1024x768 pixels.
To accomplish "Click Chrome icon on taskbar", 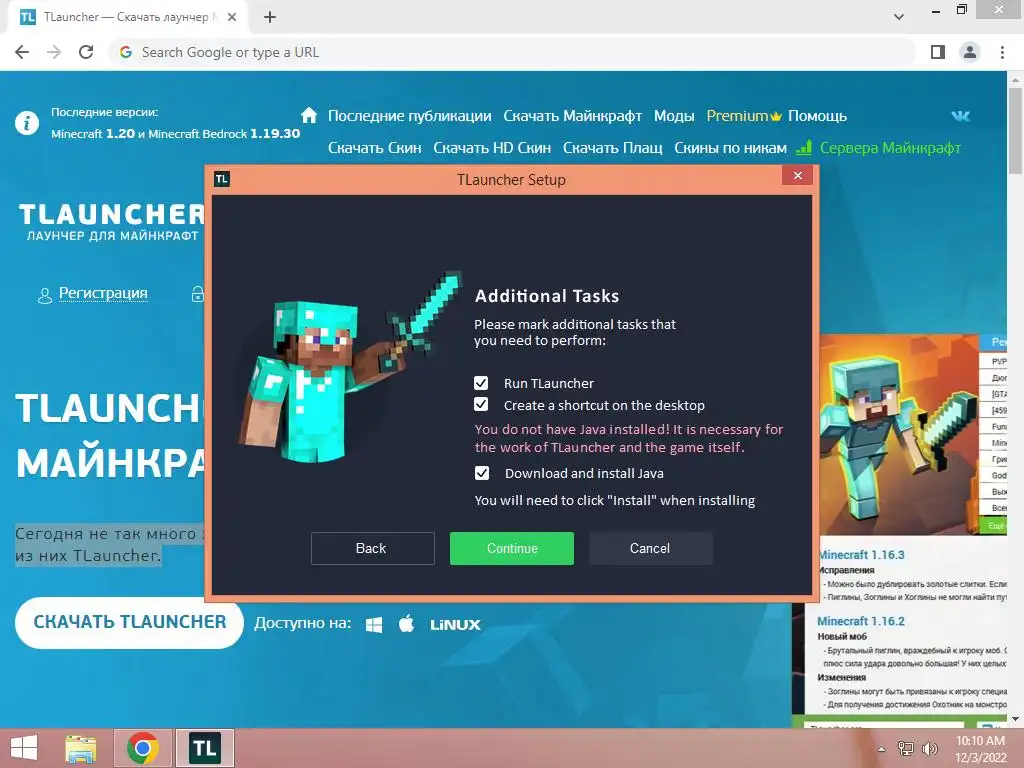I will click(x=142, y=748).
